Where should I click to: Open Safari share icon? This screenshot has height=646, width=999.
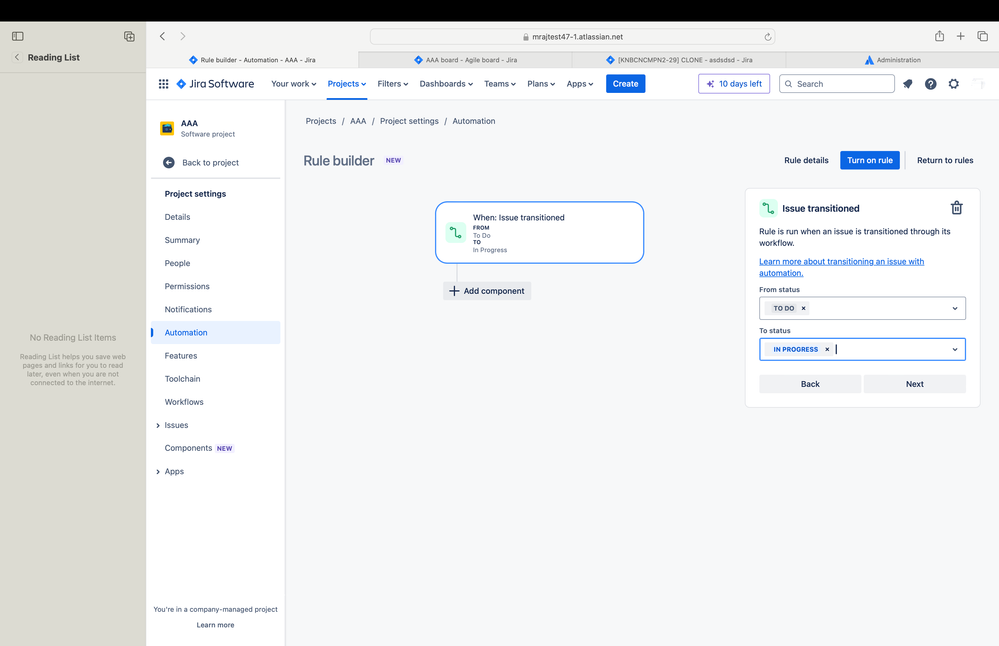coord(939,36)
